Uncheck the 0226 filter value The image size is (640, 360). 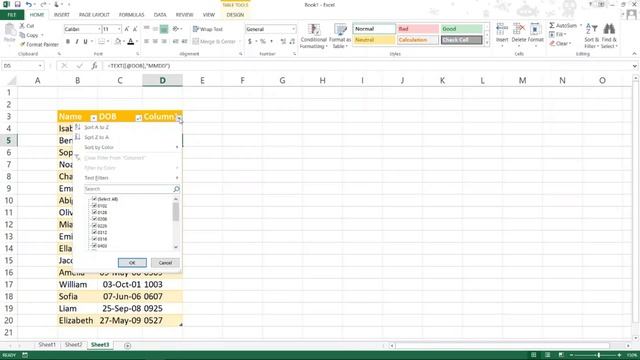94,226
